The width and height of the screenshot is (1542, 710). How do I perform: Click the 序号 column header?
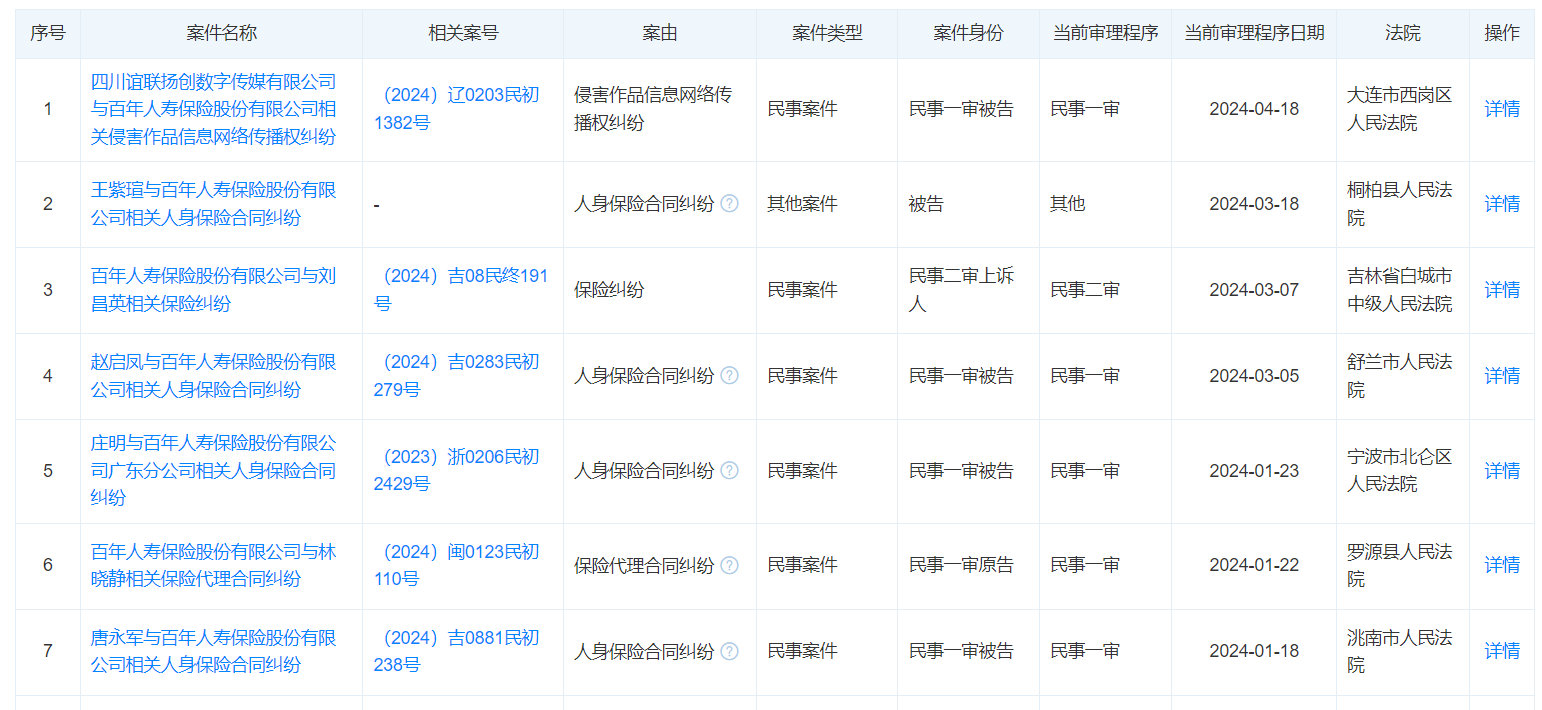[x=48, y=33]
